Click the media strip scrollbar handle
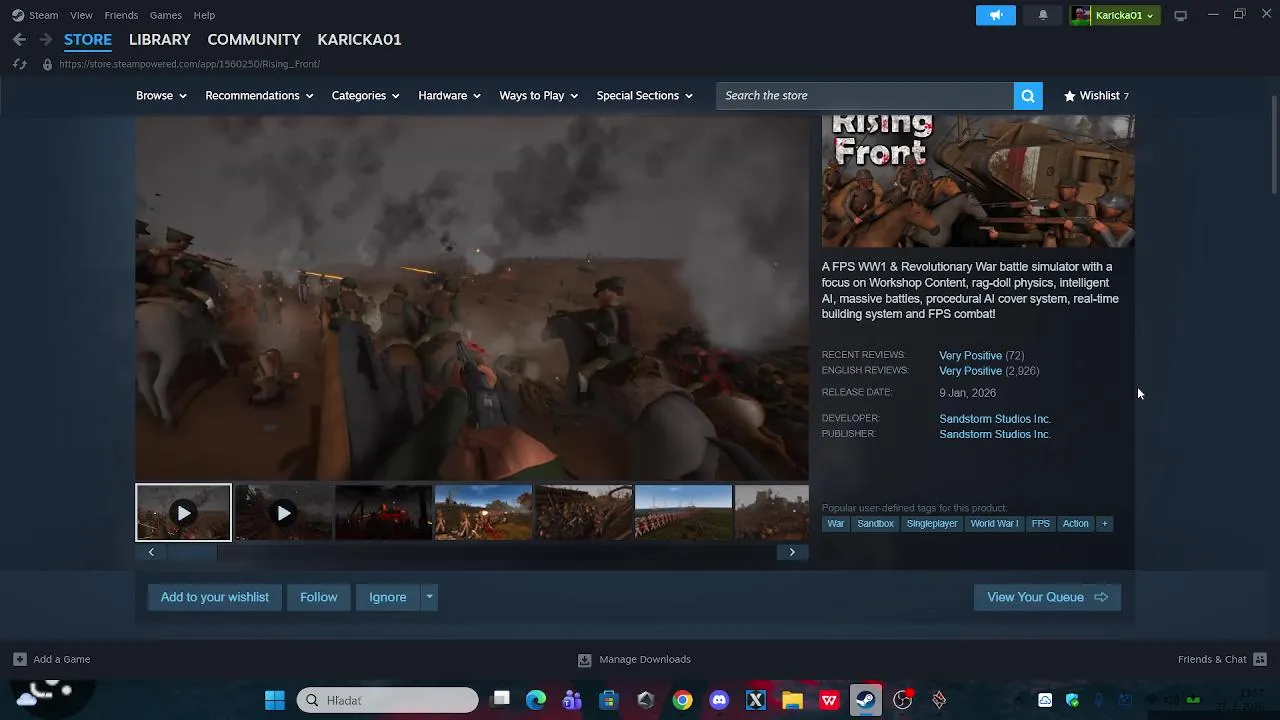This screenshot has width=1280, height=720. pos(193,552)
